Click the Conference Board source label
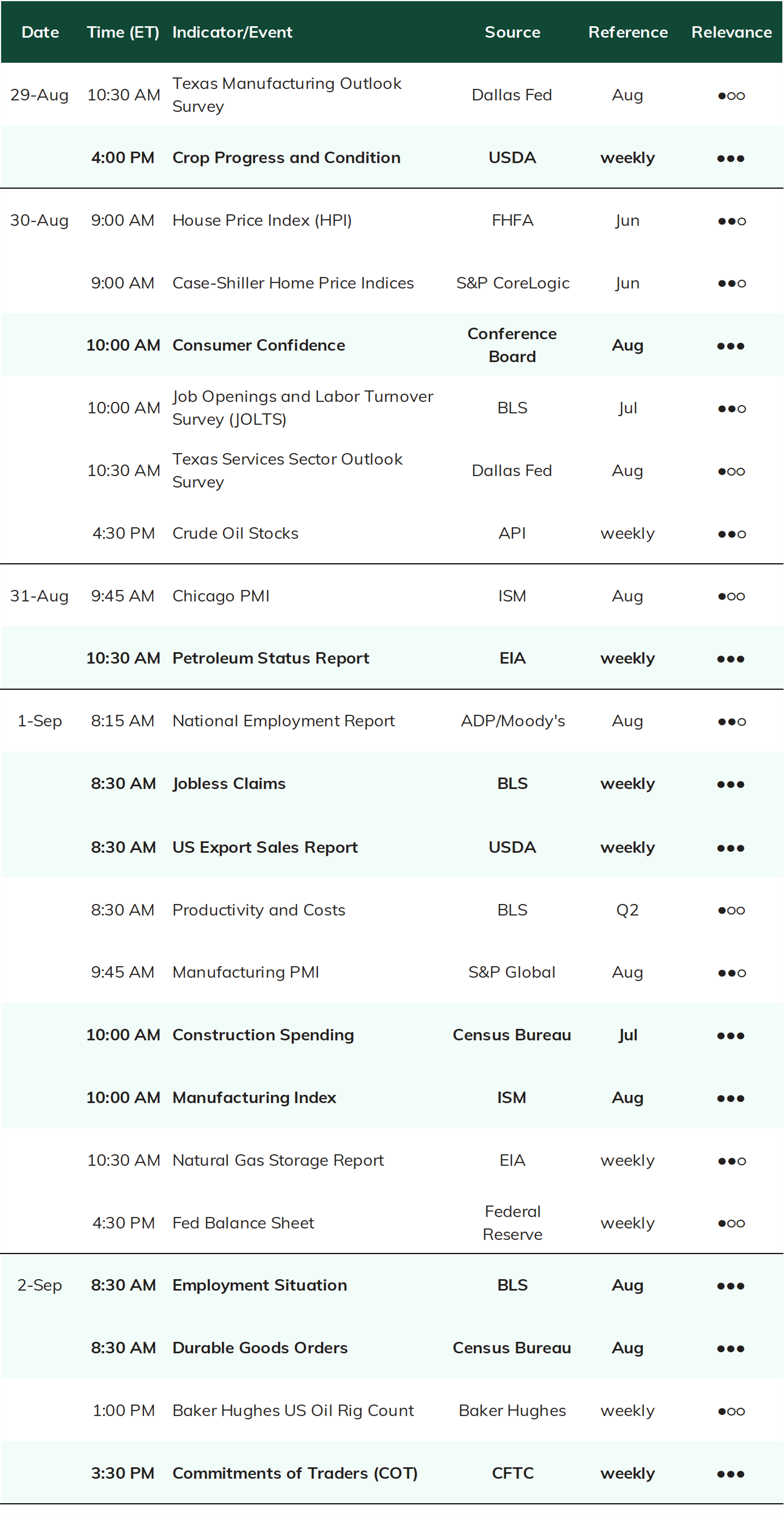The width and height of the screenshot is (784, 1513). (x=512, y=345)
